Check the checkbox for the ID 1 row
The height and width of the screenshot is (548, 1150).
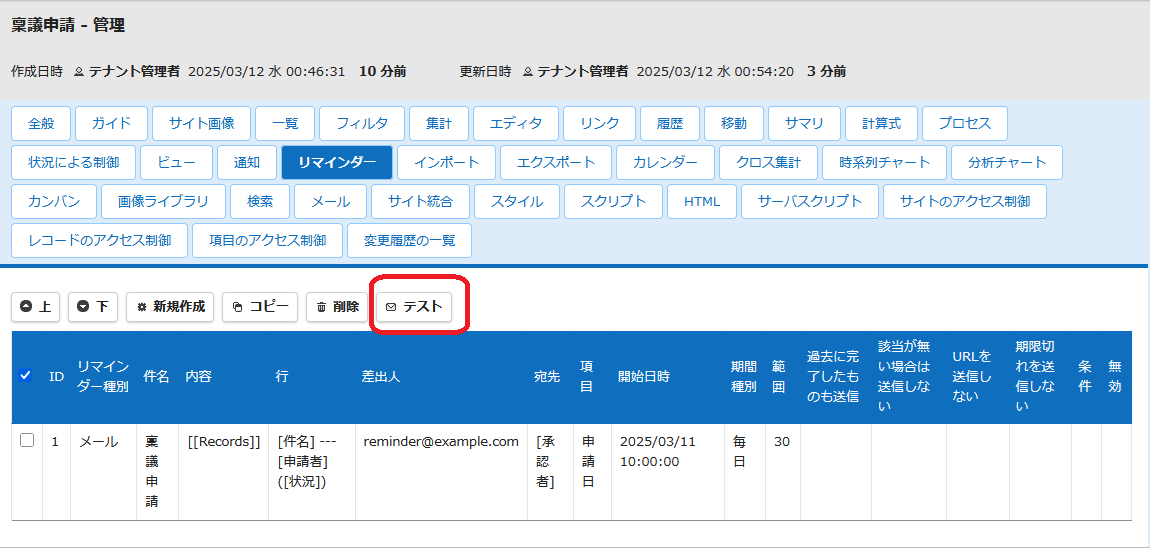(26, 440)
